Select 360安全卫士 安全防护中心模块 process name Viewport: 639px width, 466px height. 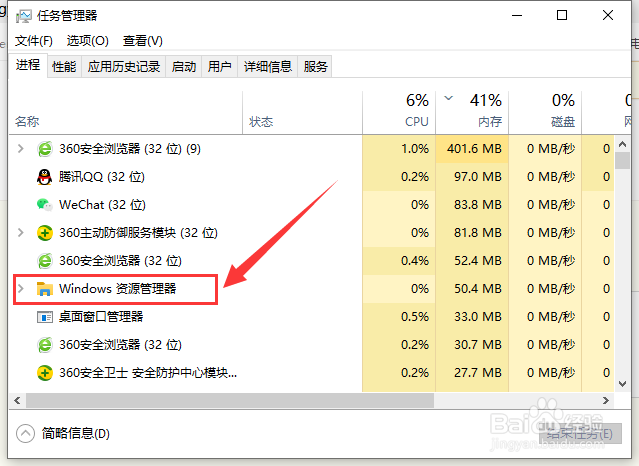[148, 373]
